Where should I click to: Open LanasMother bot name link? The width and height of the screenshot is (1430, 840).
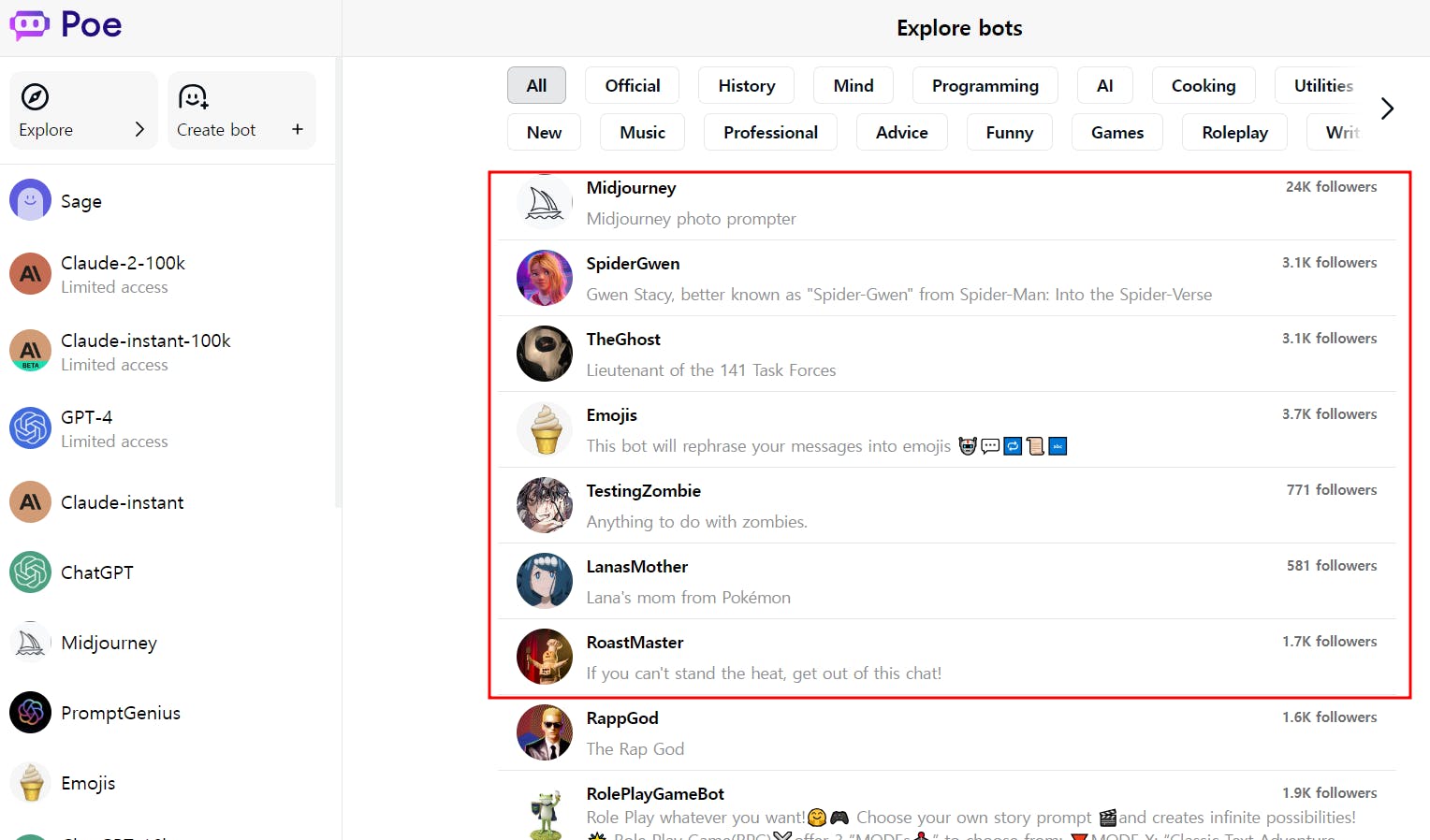[x=636, y=567]
